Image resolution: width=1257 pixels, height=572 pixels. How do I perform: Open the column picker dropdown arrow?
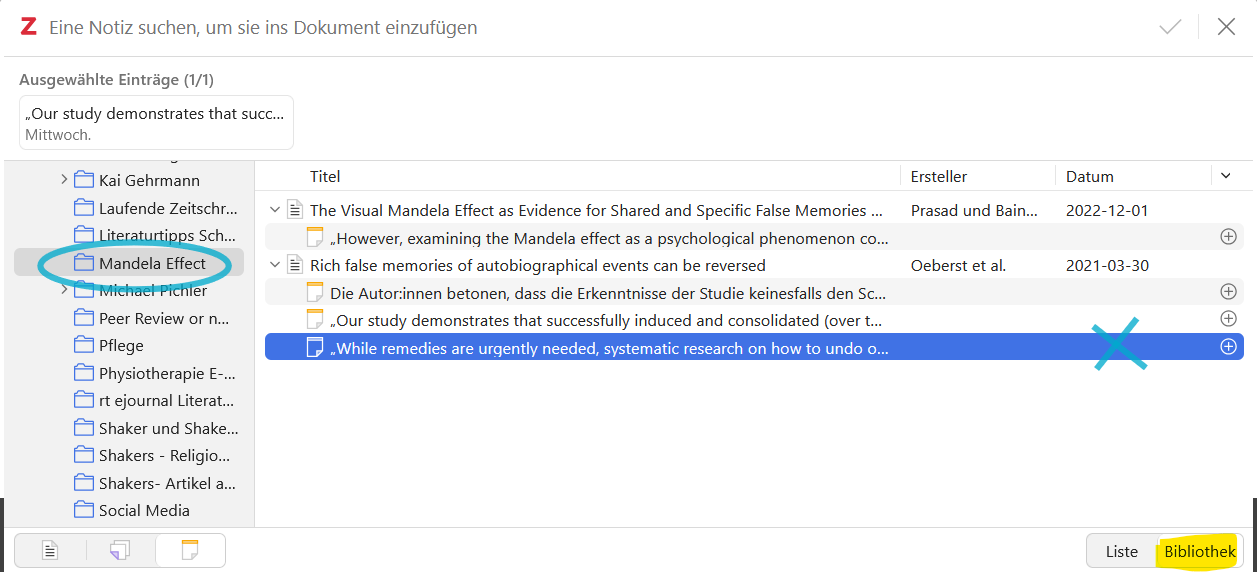[x=1227, y=176]
